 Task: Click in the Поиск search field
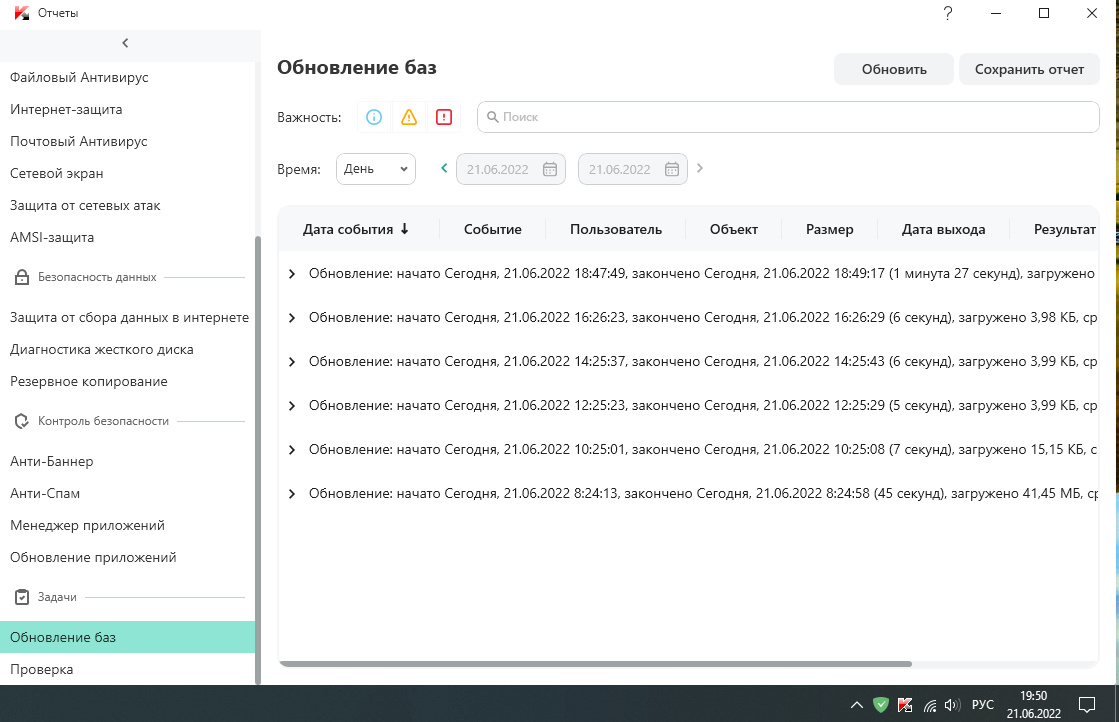788,117
